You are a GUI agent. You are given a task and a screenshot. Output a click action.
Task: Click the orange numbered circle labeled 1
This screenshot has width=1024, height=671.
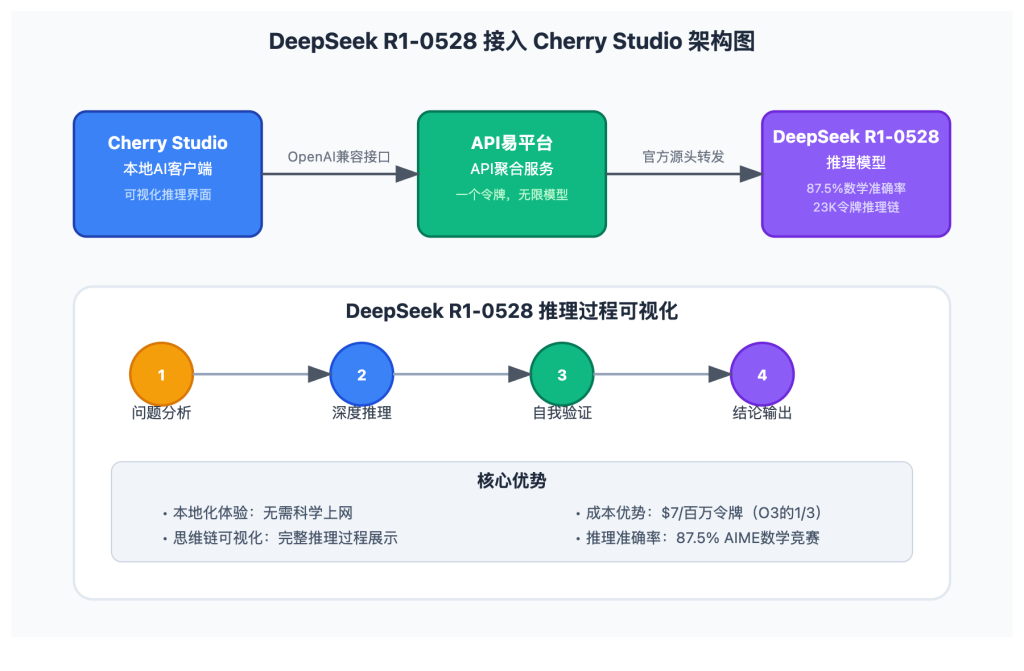(x=160, y=375)
